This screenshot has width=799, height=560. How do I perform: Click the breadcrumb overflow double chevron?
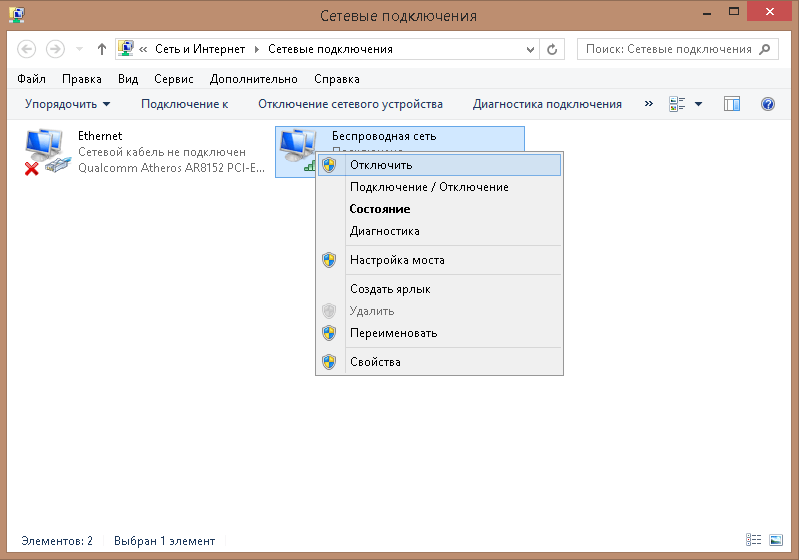pyautogui.click(x=143, y=49)
